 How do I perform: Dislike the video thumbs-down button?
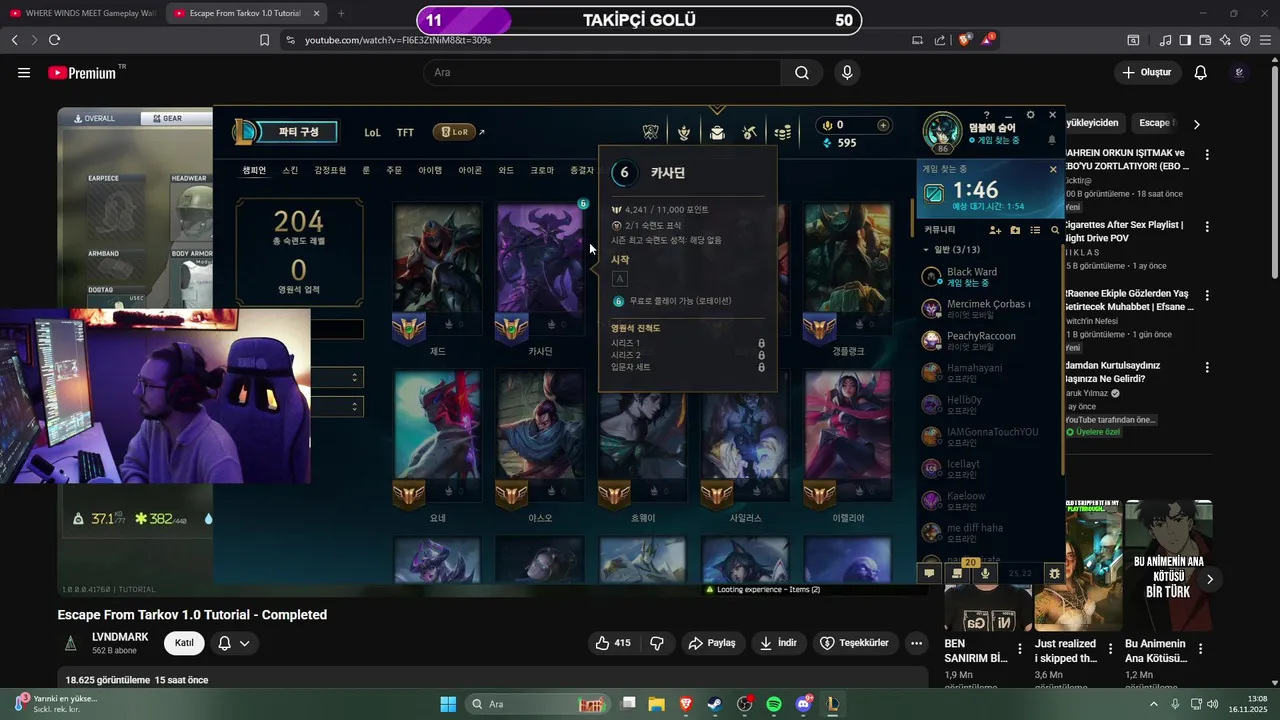[x=657, y=643]
